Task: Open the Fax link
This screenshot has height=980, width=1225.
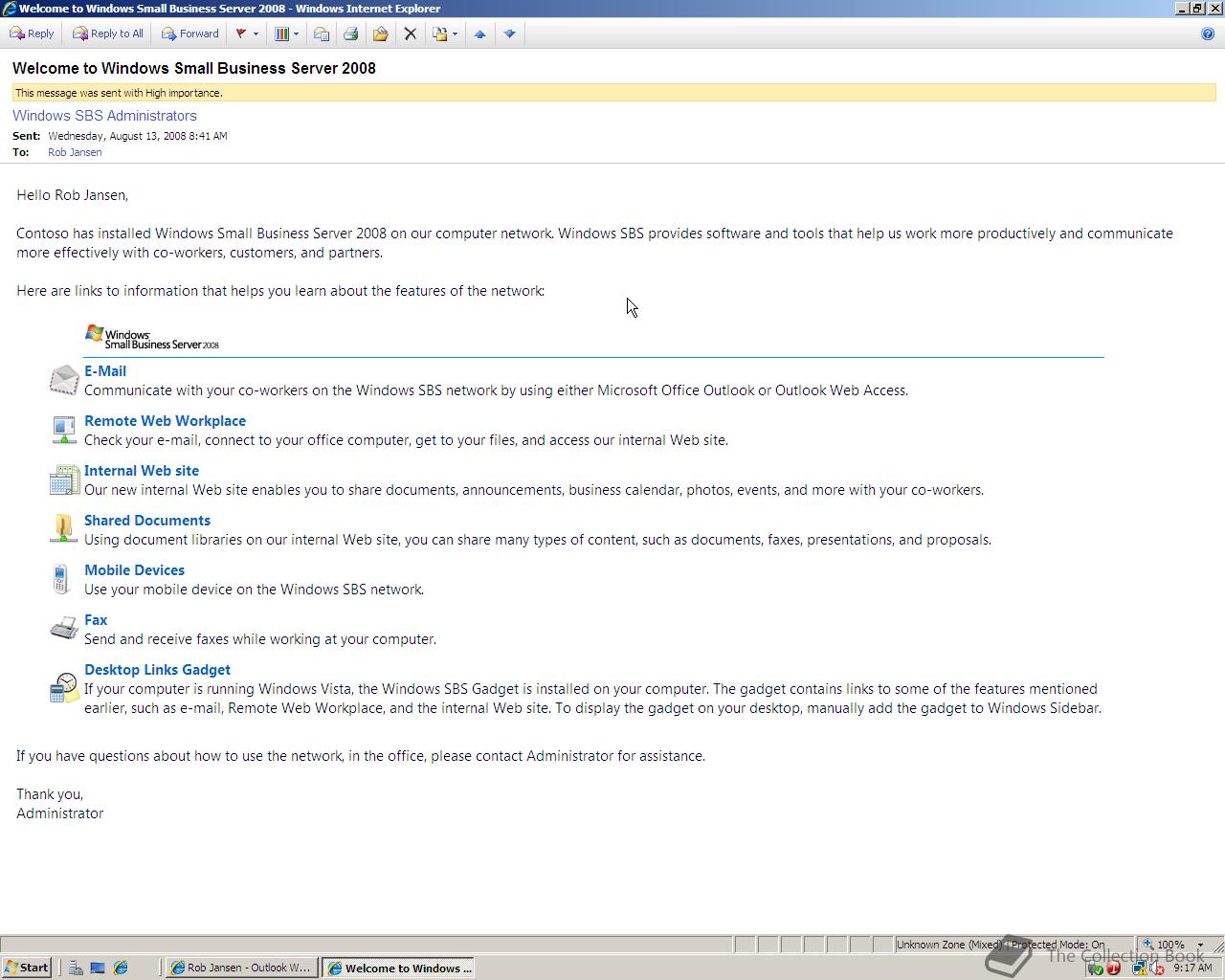Action: tap(96, 620)
